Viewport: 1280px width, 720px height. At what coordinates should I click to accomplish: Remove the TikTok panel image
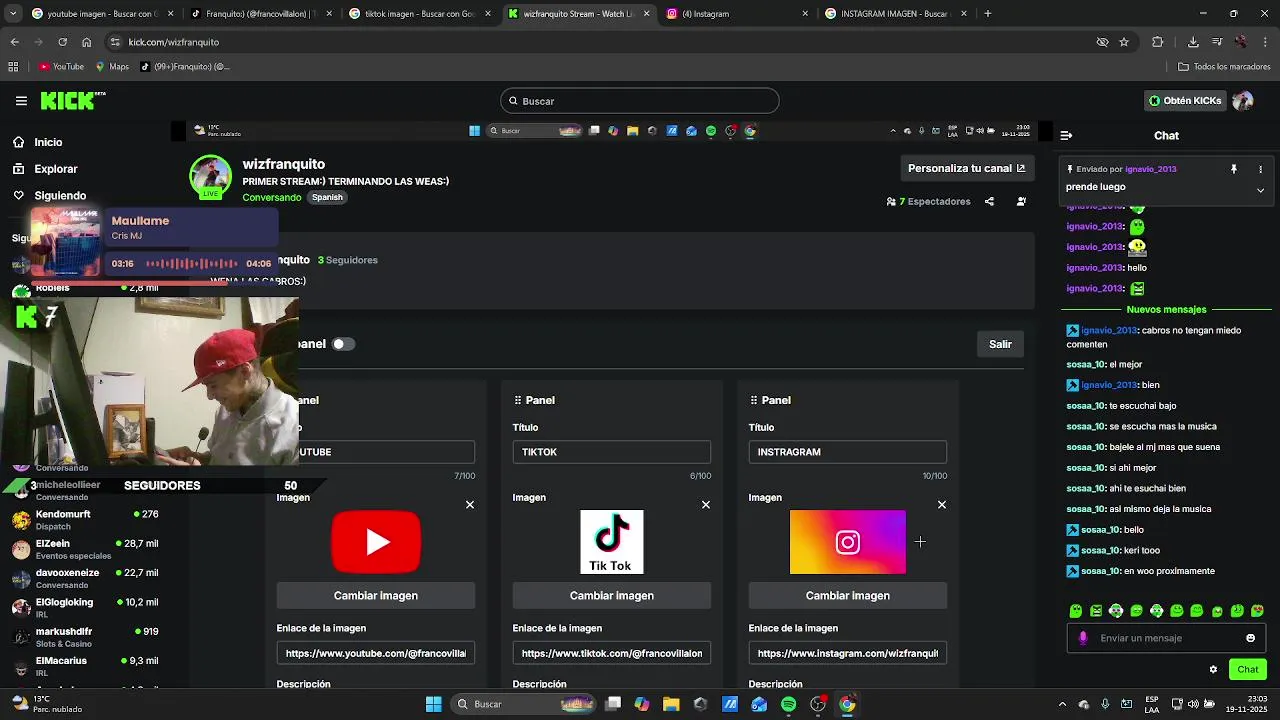click(x=706, y=505)
